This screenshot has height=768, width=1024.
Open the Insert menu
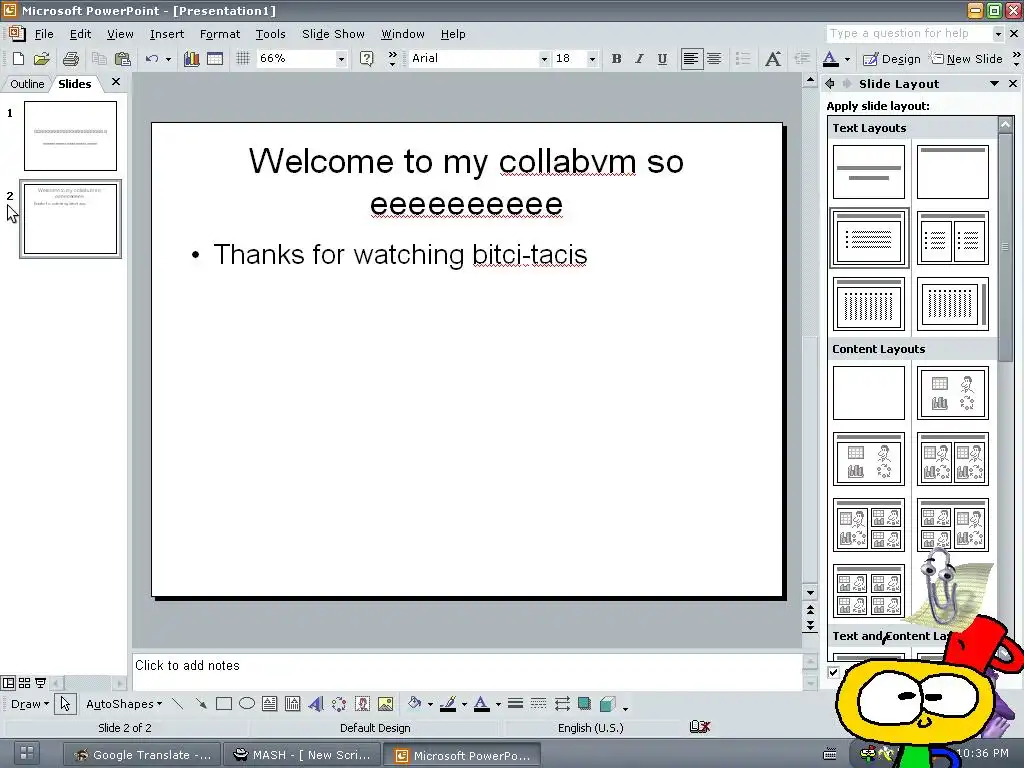tap(167, 34)
